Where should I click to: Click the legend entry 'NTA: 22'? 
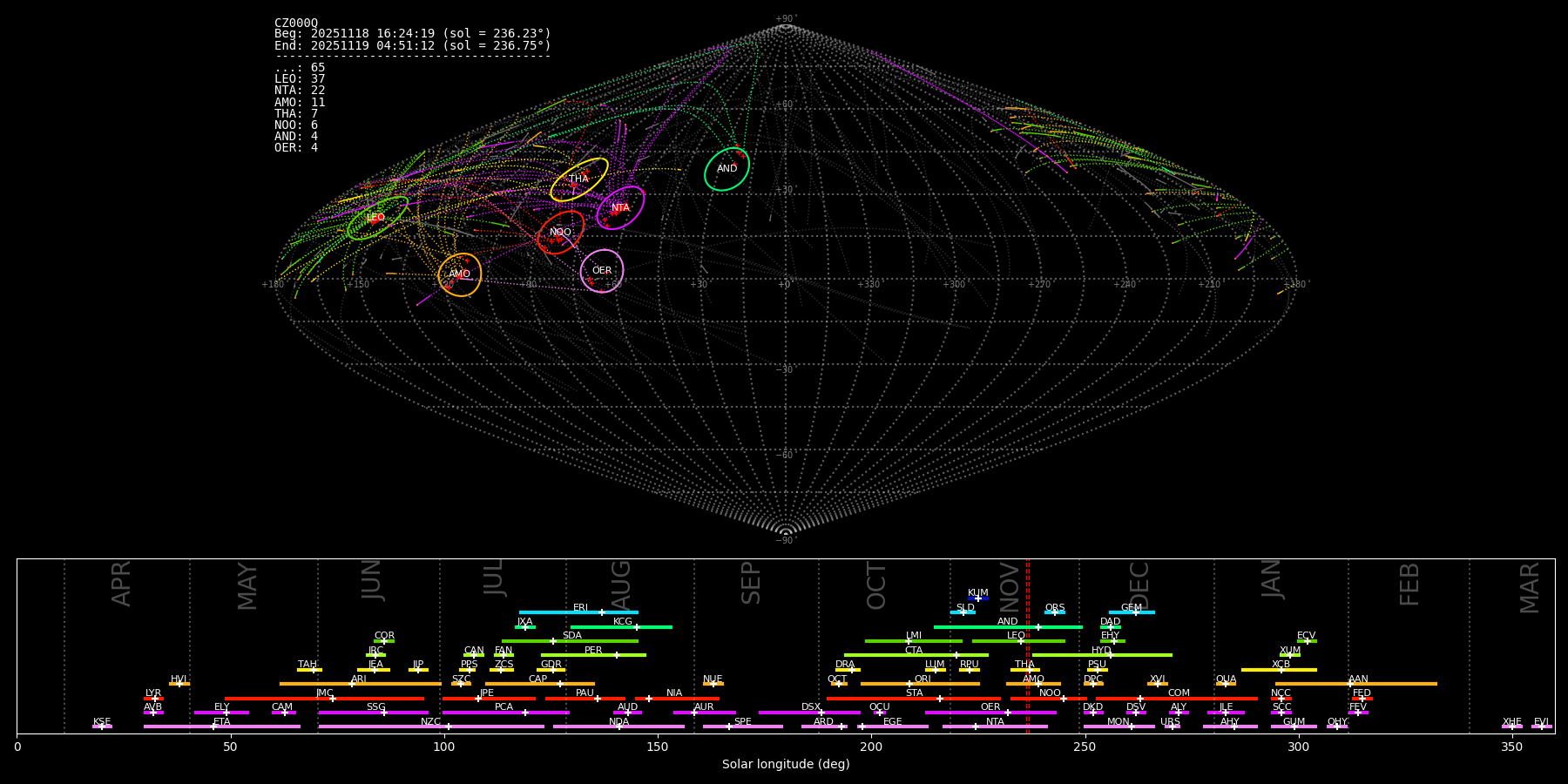300,91
